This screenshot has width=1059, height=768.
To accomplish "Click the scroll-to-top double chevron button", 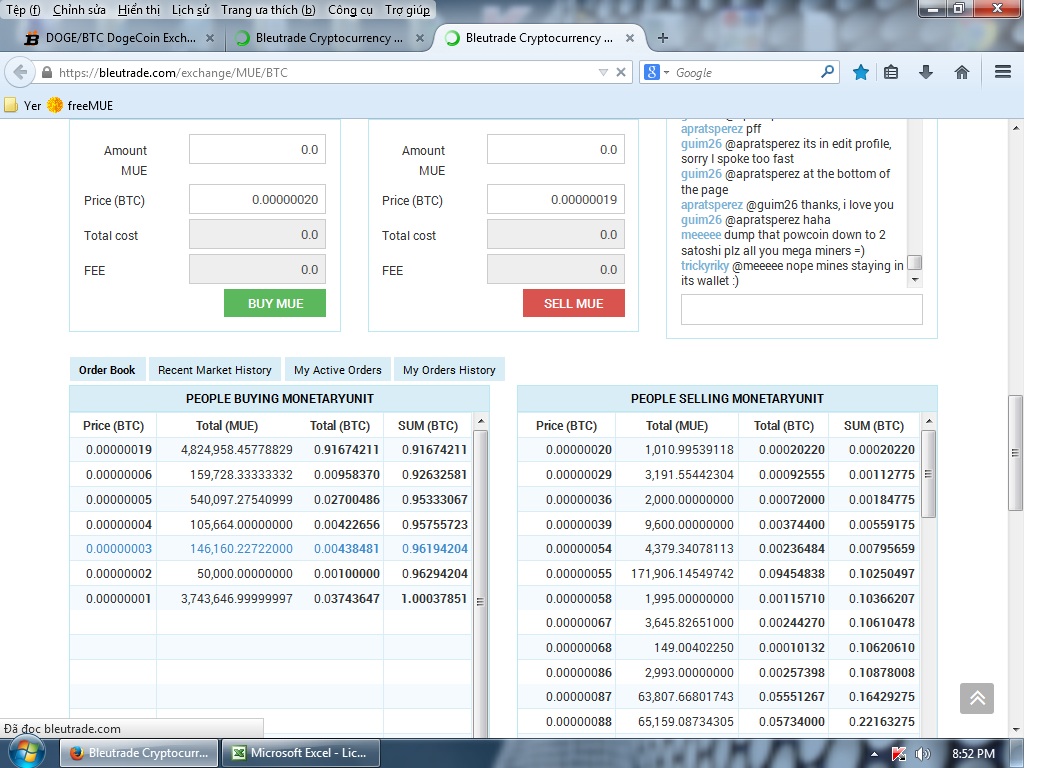I will (977, 698).
